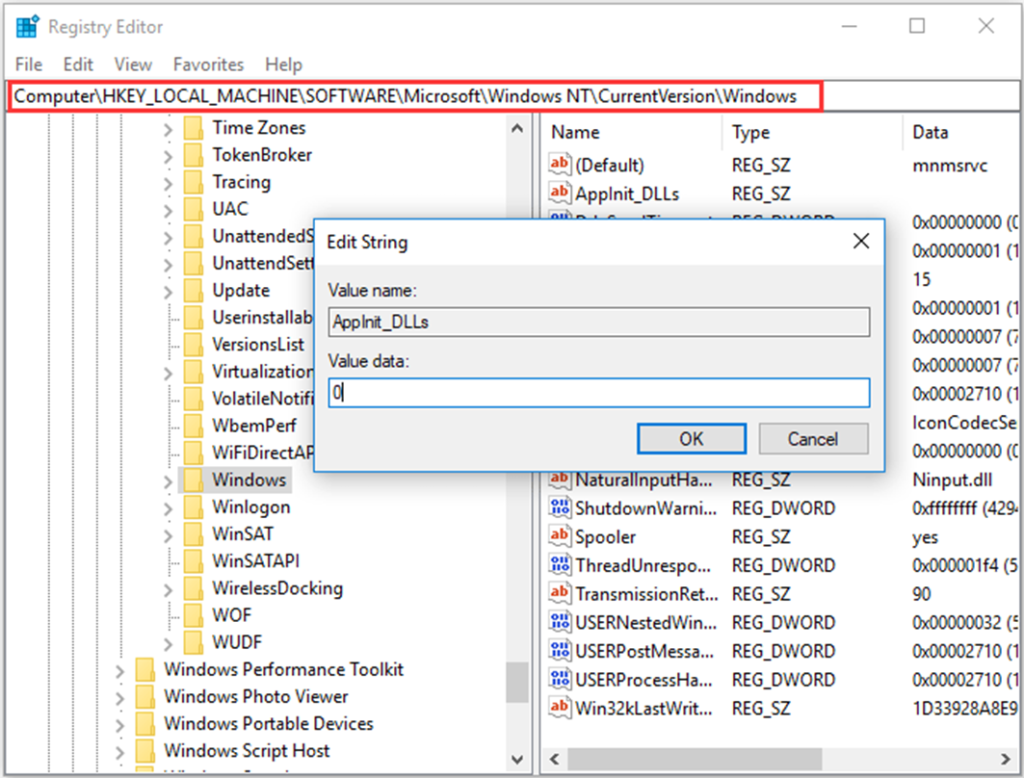Close the Edit String dialog
Image resolution: width=1024 pixels, height=778 pixels.
point(861,241)
